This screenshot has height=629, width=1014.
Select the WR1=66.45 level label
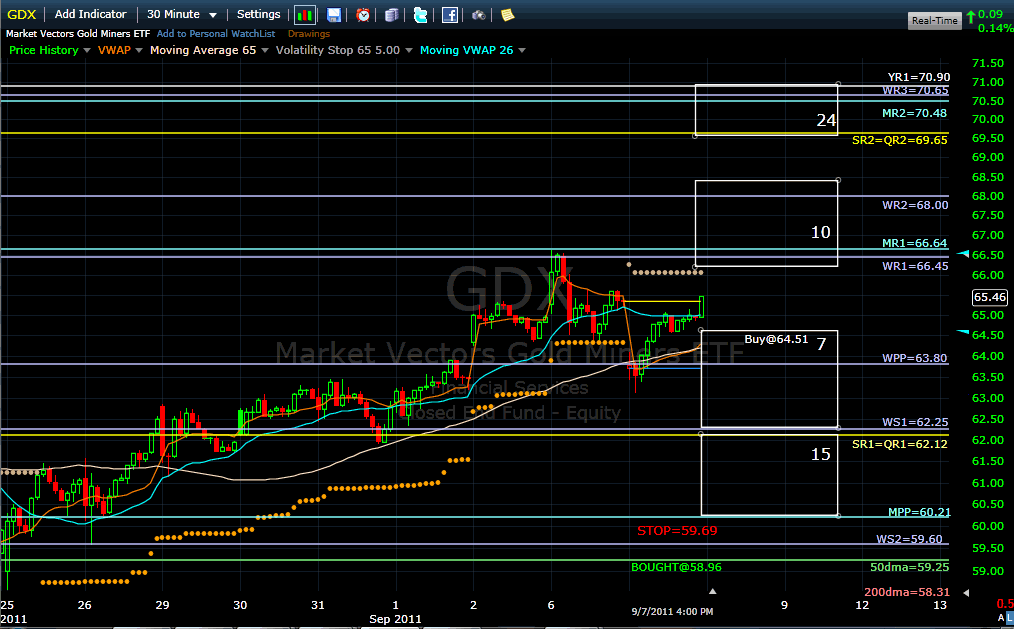915,266
